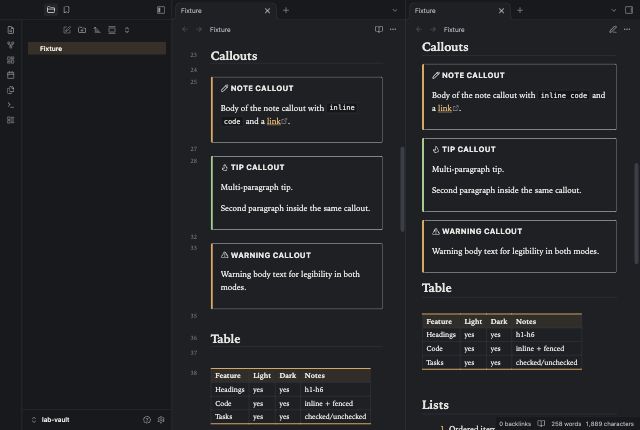Switch to the right pane Fixture tab
The image size is (640, 430).
tap(460, 11)
